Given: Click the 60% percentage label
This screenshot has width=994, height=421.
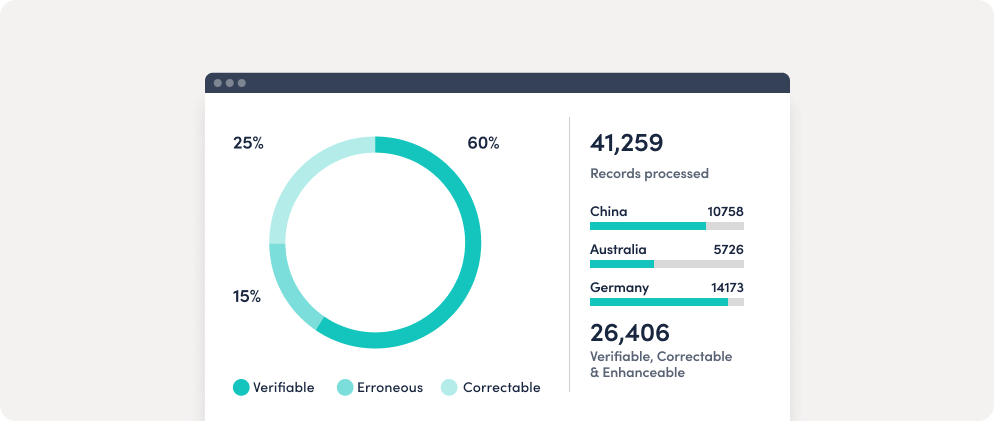Looking at the screenshot, I should (x=483, y=143).
